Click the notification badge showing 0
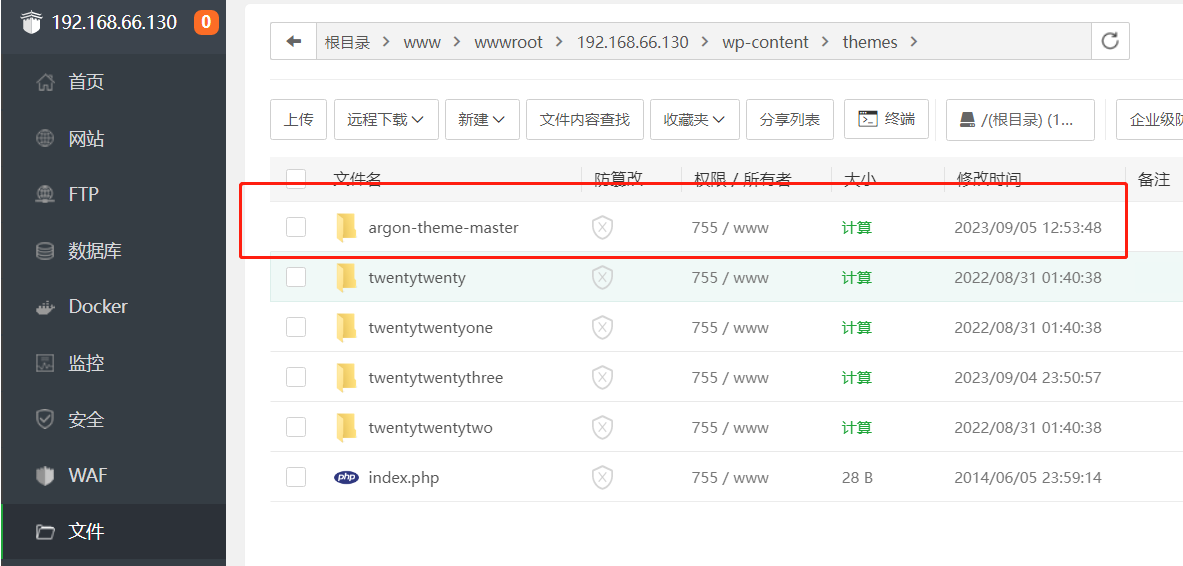Image resolution: width=1183 pixels, height=566 pixels. pyautogui.click(x=206, y=22)
